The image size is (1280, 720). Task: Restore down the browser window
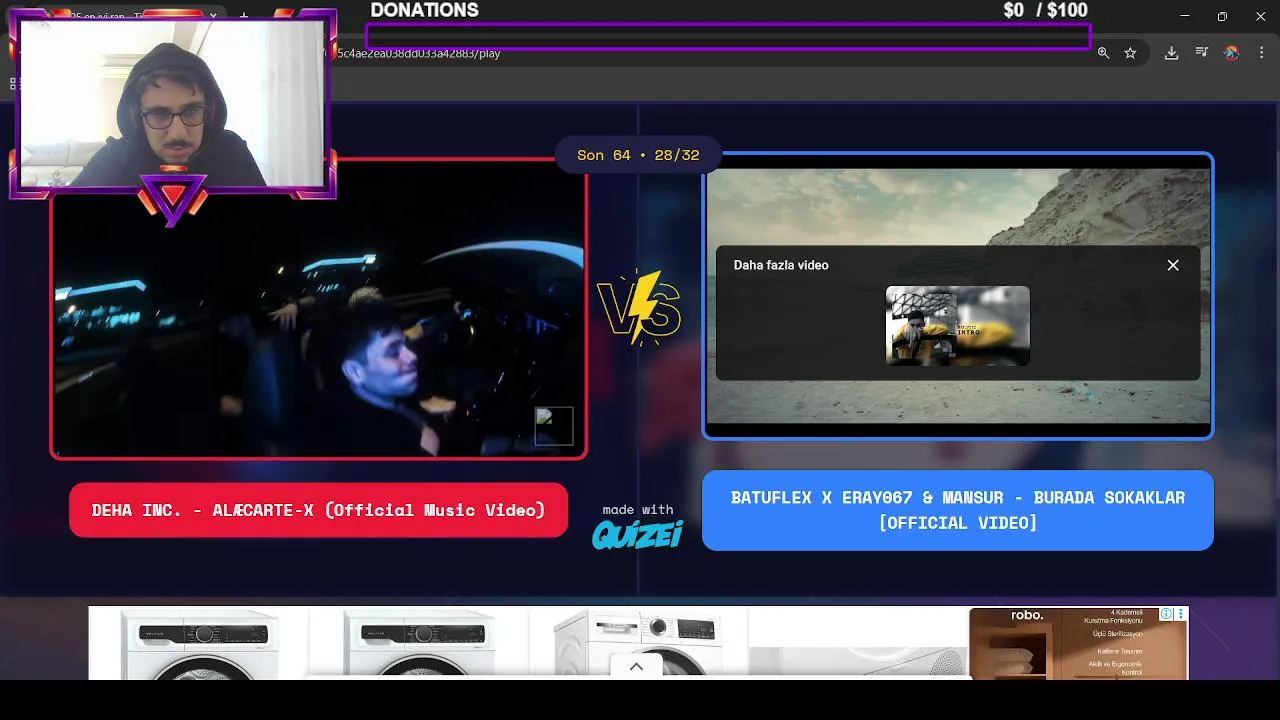[1222, 16]
